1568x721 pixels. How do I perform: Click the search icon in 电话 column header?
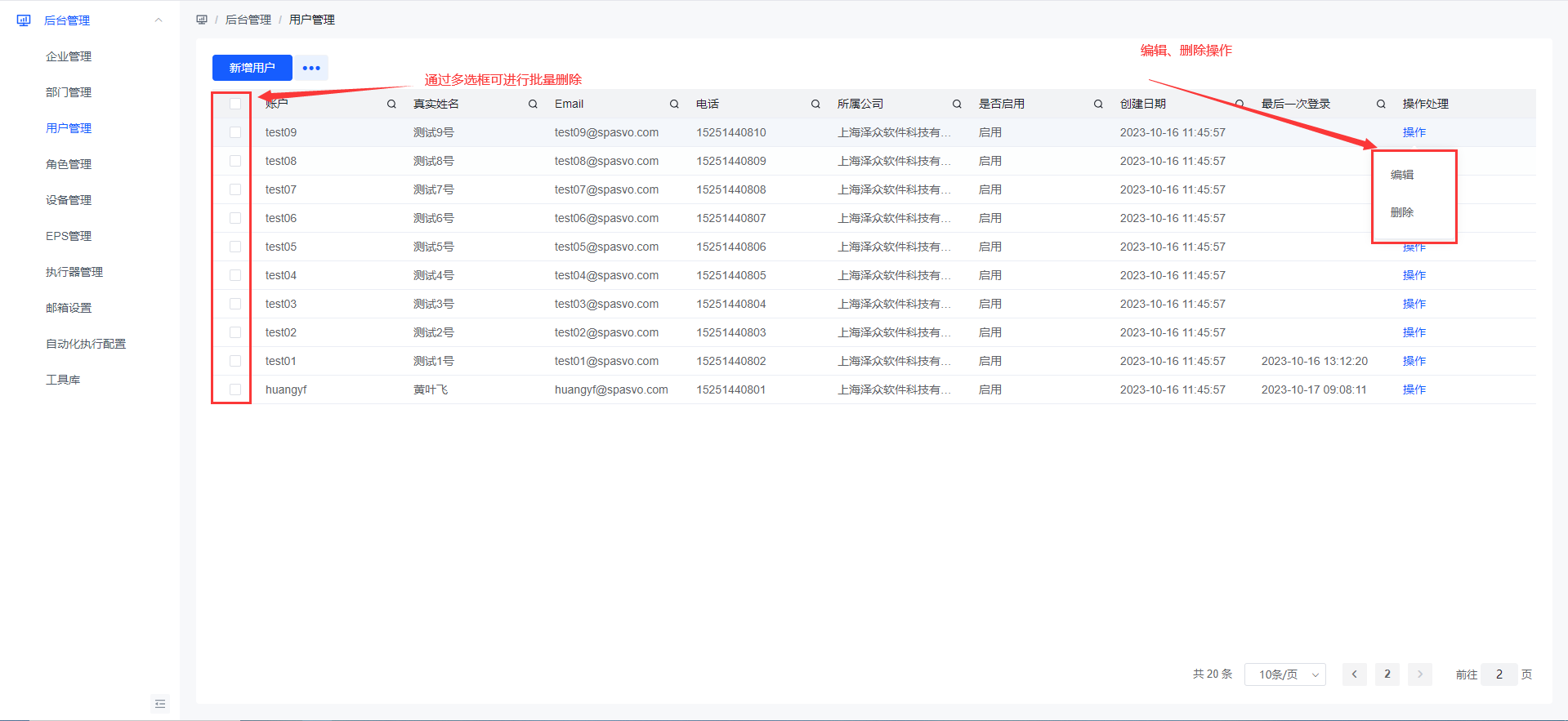point(815,105)
